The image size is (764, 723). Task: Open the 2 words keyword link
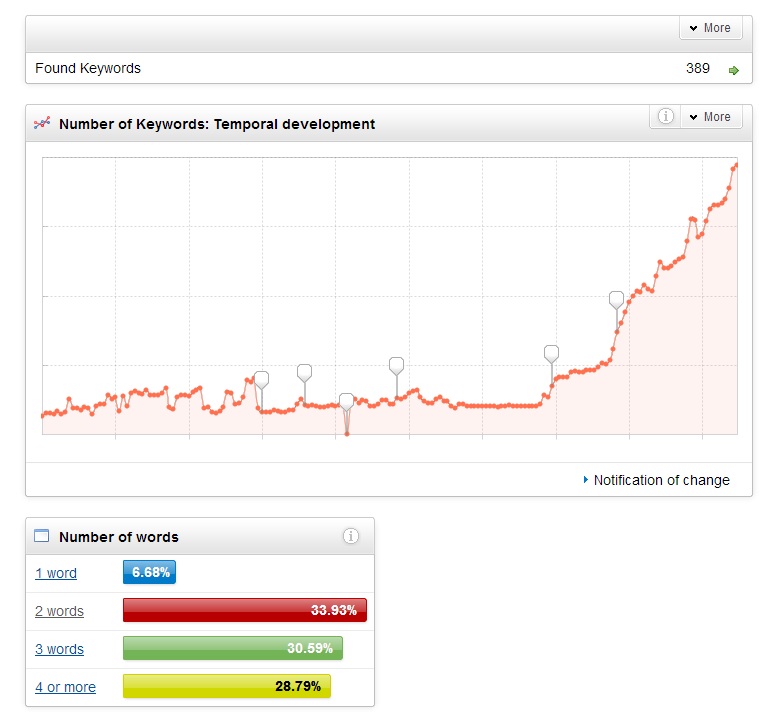pyautogui.click(x=59, y=611)
